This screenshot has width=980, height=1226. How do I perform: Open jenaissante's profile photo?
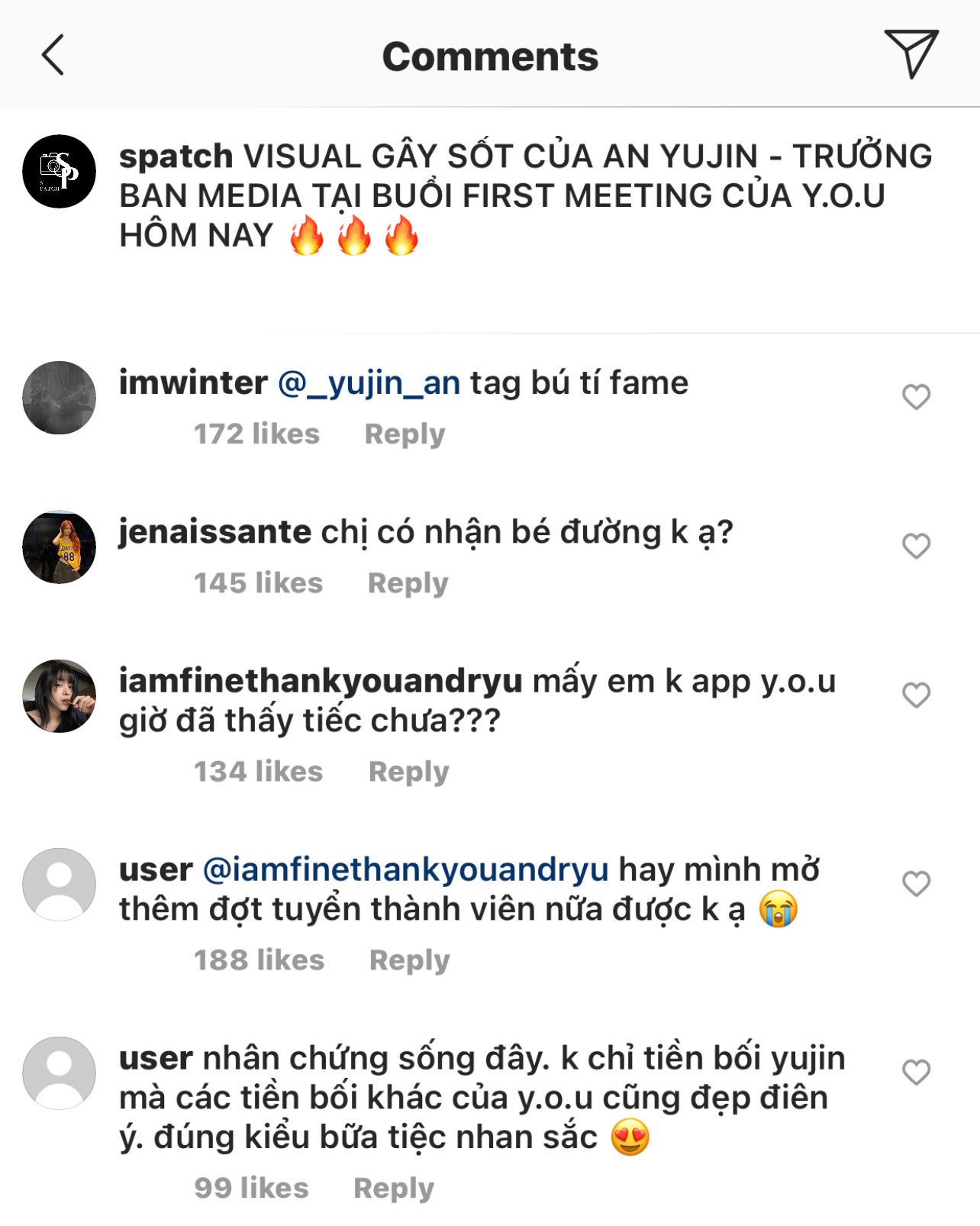pos(60,547)
